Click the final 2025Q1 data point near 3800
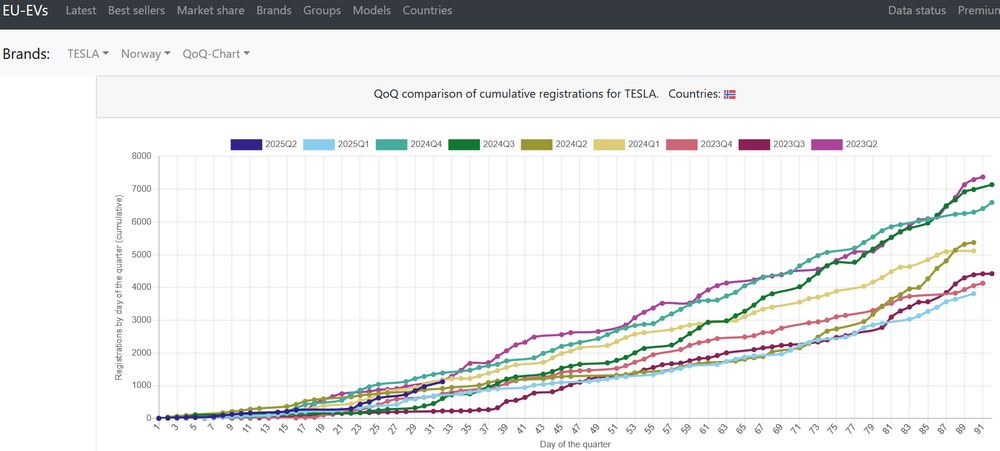This screenshot has height=451, width=1000. [x=974, y=293]
